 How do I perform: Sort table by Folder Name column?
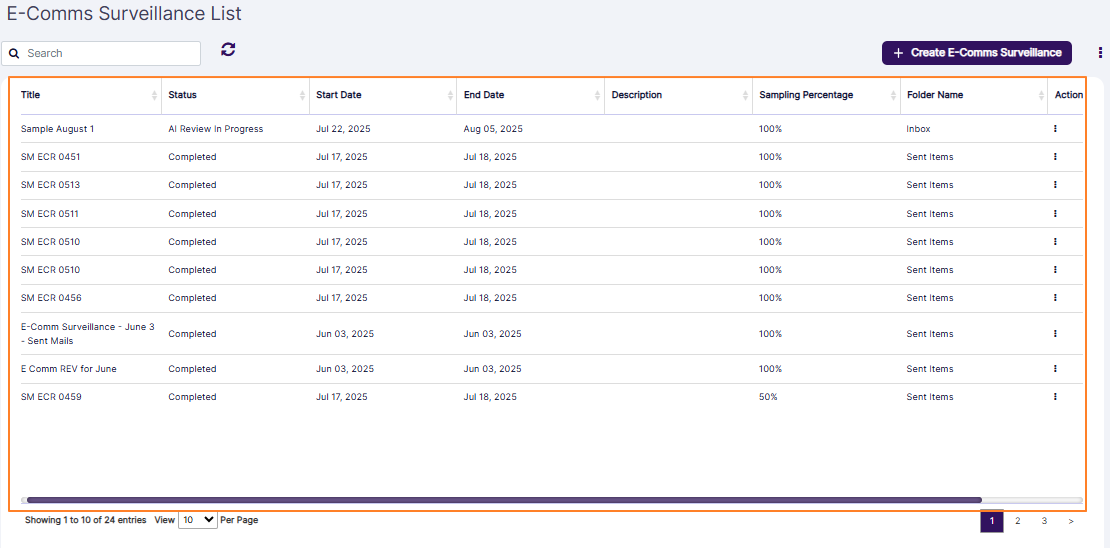[1042, 96]
